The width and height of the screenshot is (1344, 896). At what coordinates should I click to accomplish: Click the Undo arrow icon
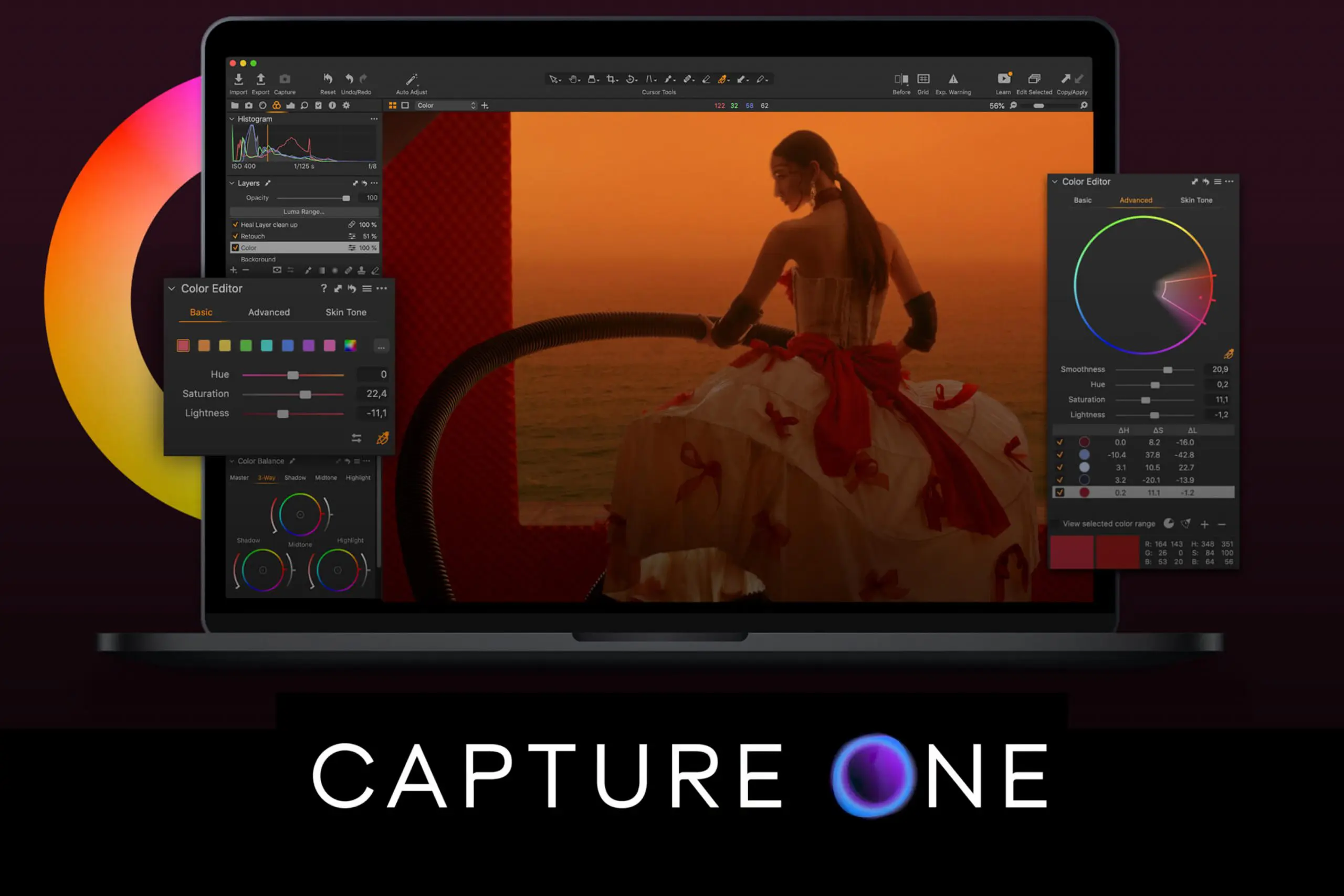(349, 79)
